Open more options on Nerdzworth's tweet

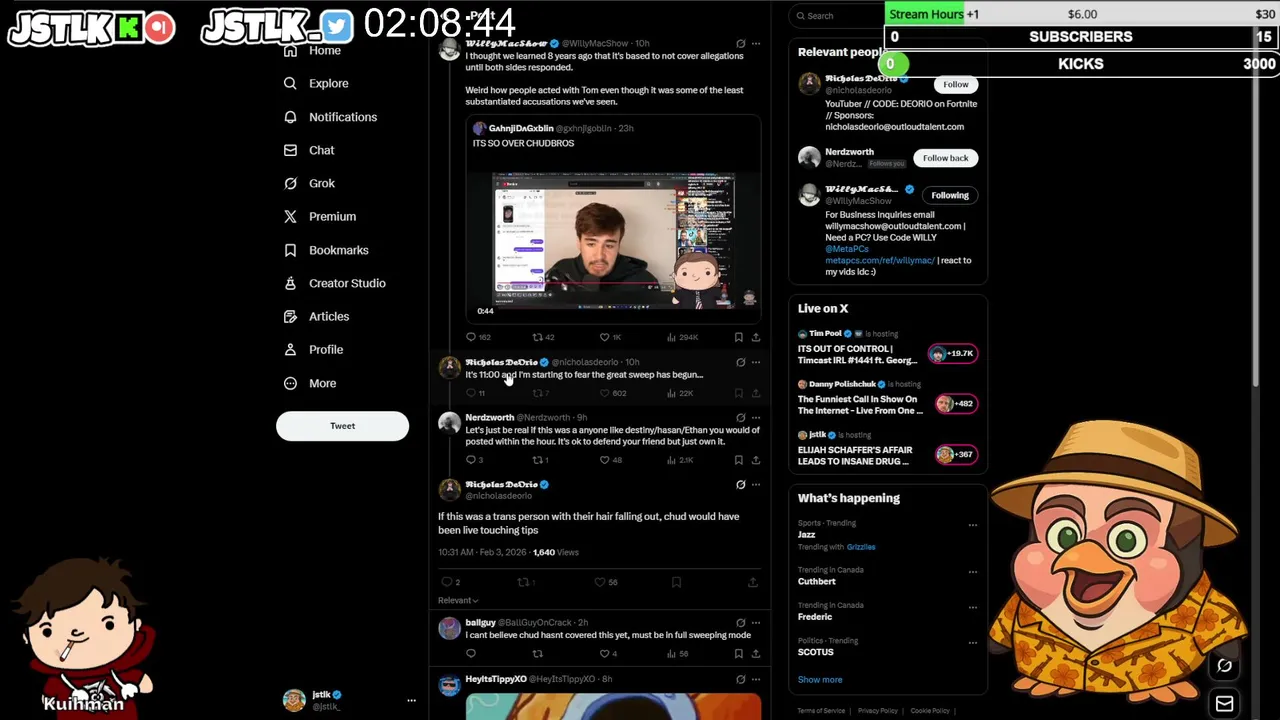(756, 417)
